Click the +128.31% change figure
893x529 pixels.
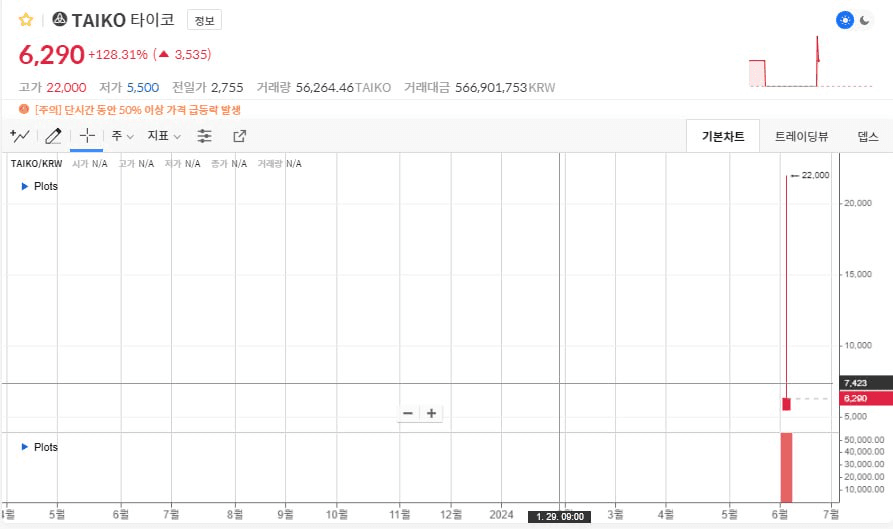118,55
